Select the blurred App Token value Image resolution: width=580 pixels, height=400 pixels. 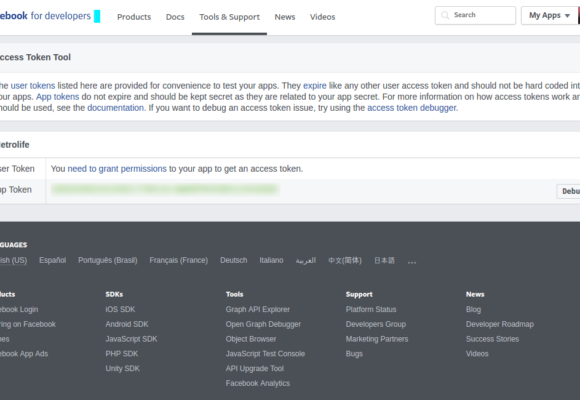coord(165,189)
